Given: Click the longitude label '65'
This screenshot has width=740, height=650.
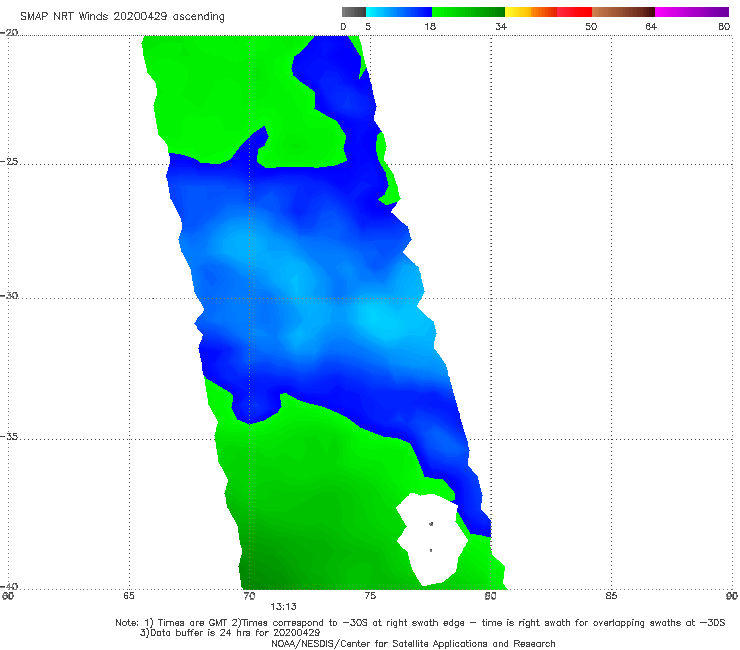Looking at the screenshot, I should tap(129, 596).
